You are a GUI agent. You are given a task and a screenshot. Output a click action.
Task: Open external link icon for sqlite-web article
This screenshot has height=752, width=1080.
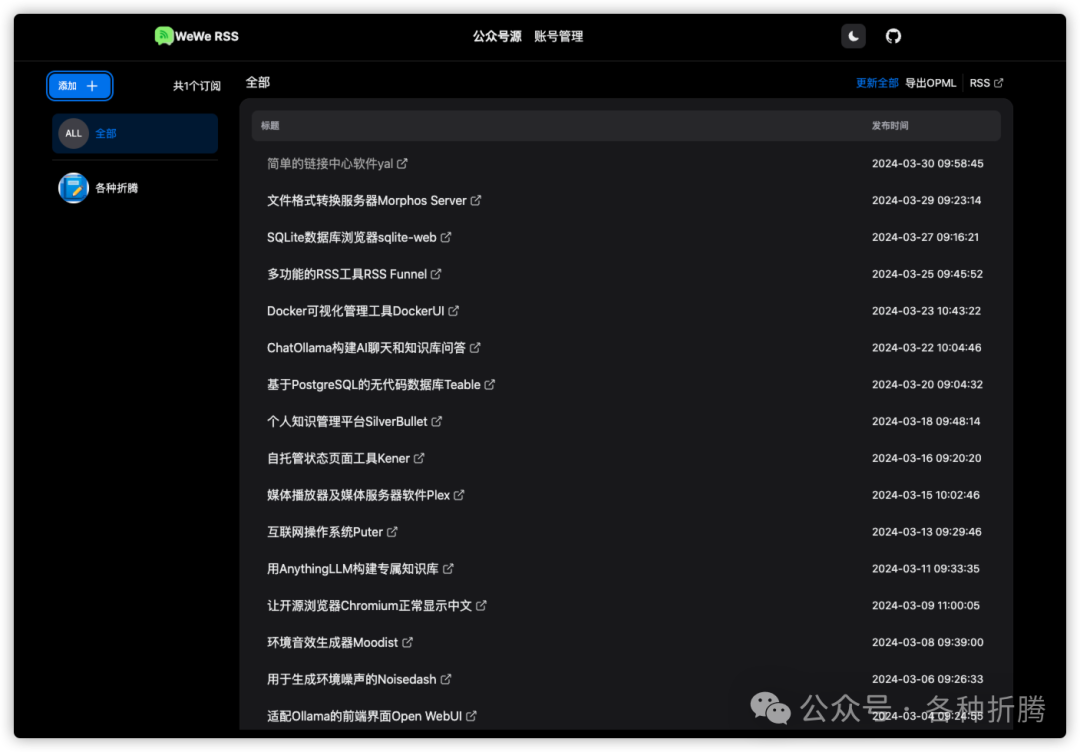446,238
